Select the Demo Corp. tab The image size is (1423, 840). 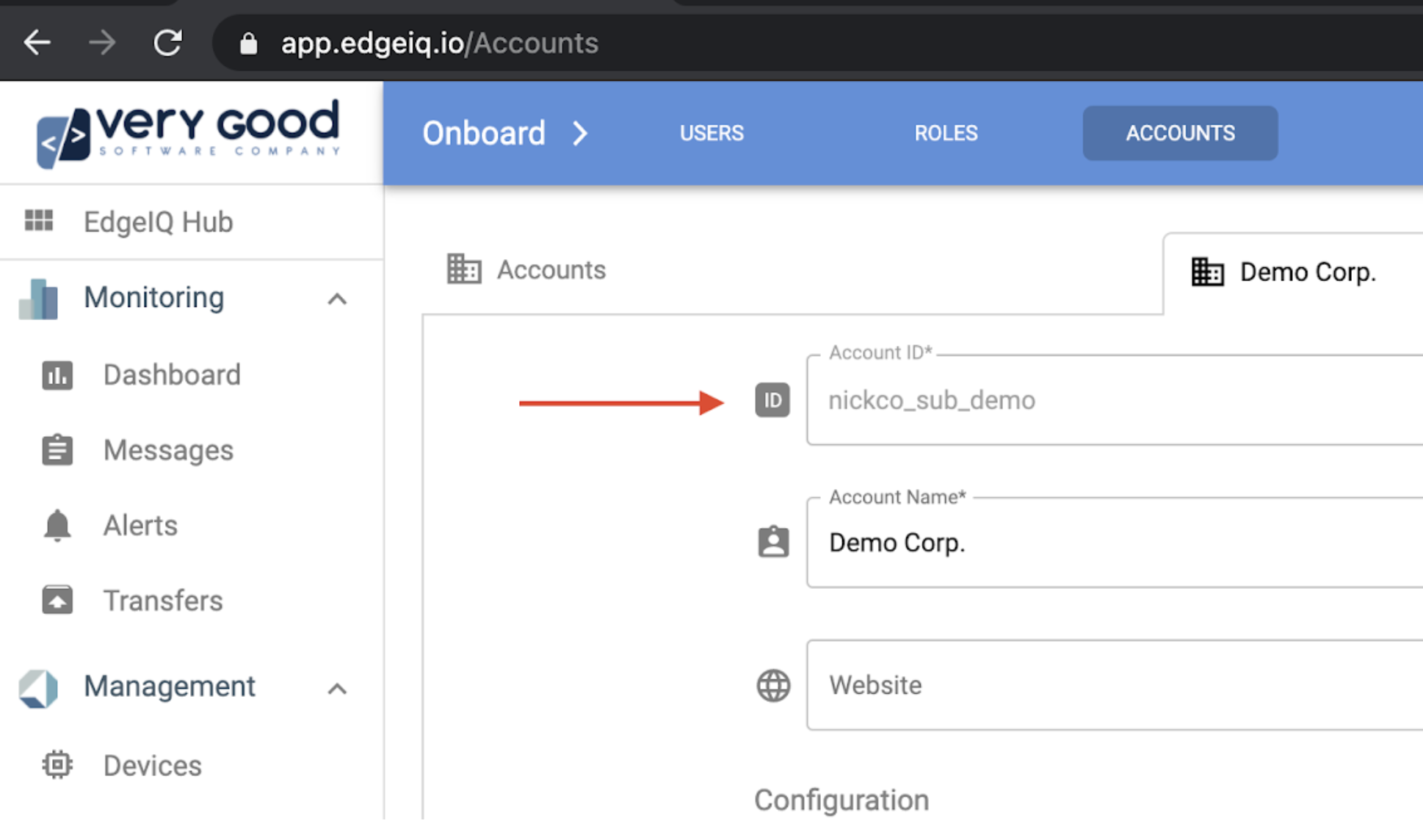pyautogui.click(x=1285, y=272)
